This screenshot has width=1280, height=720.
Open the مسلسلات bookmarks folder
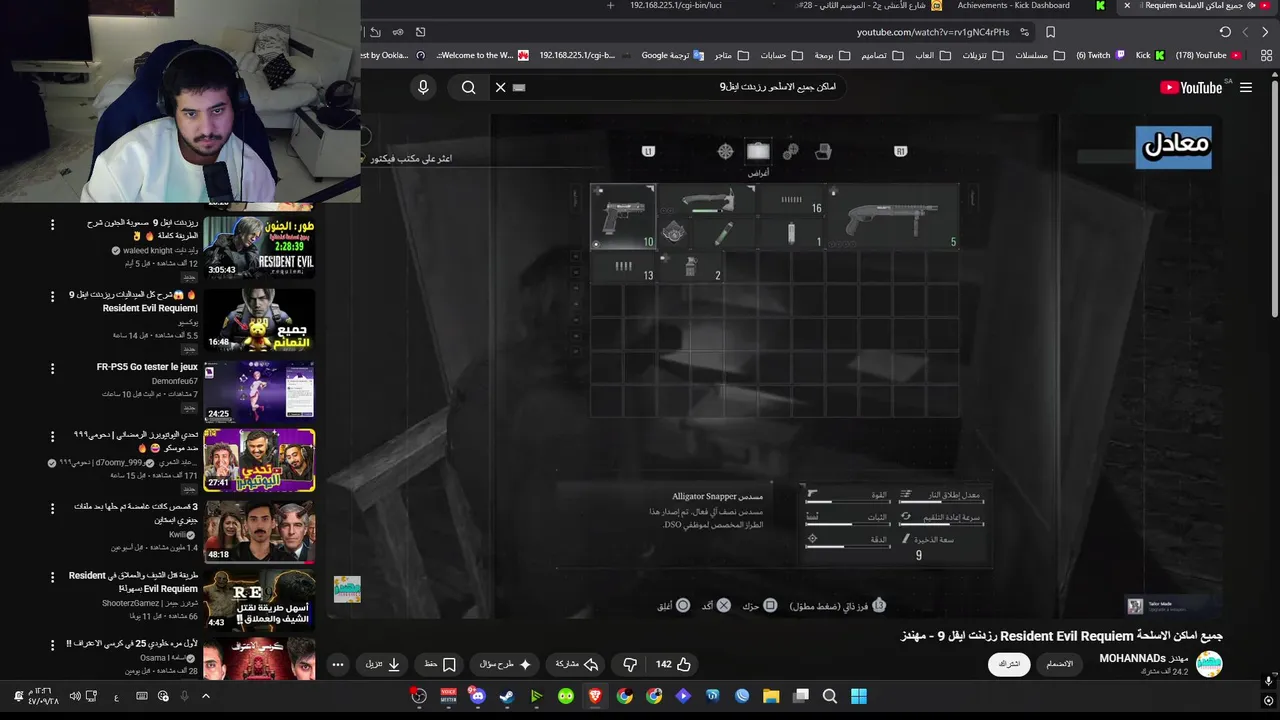click(x=1038, y=55)
